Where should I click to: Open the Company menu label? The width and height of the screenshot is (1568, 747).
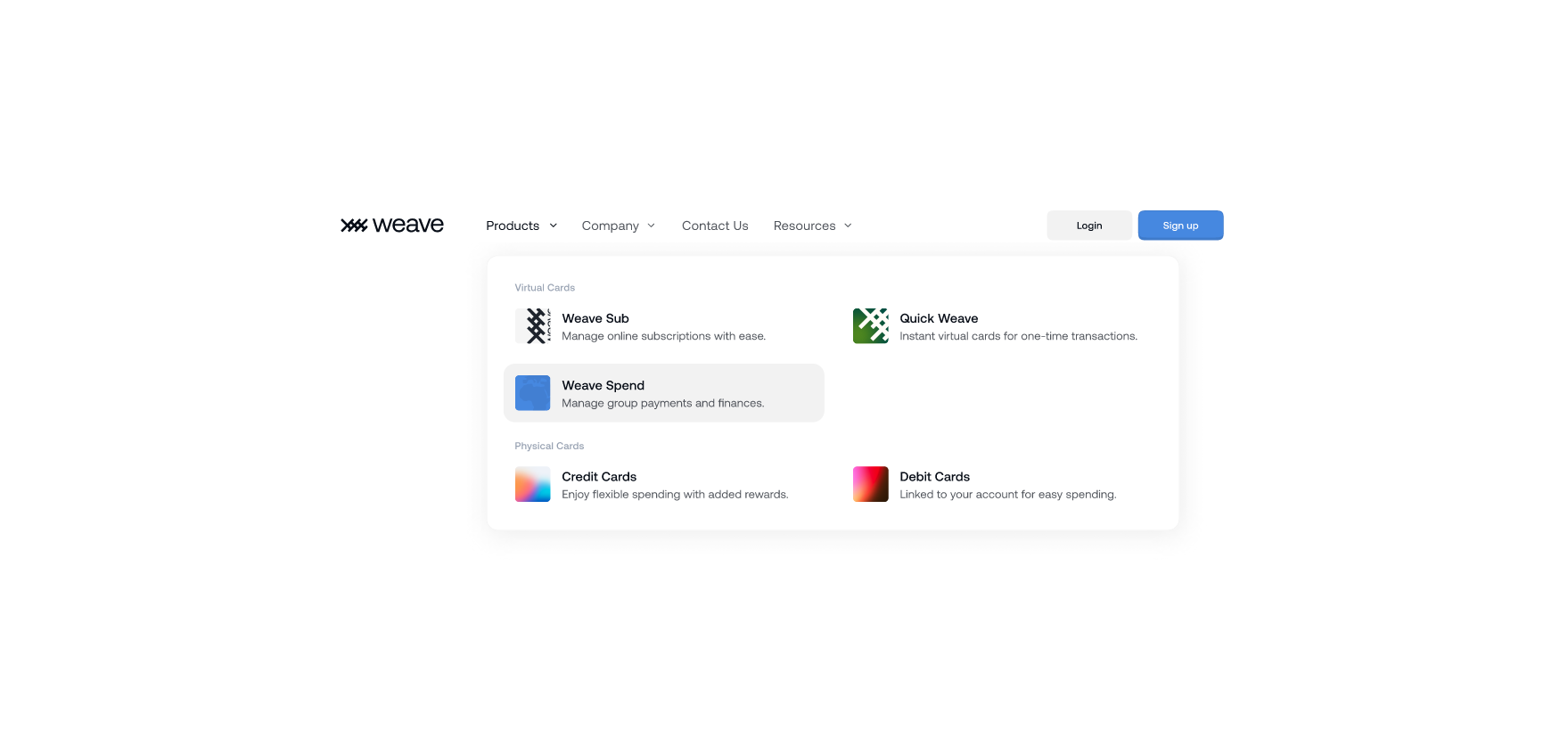click(x=611, y=226)
